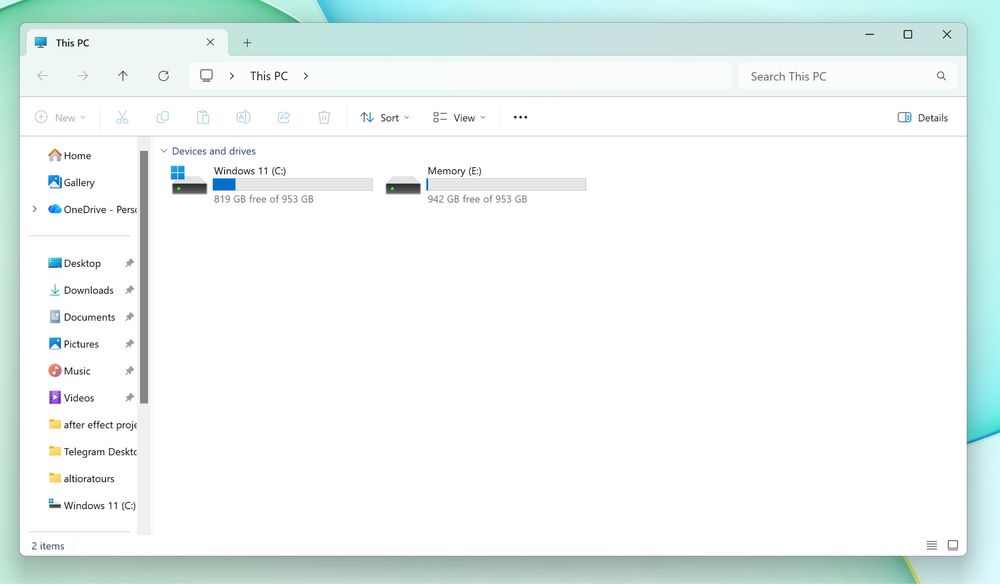Viewport: 1000px width, 584px height.
Task: Unpin Music using its pin icon
Action: [x=129, y=370]
